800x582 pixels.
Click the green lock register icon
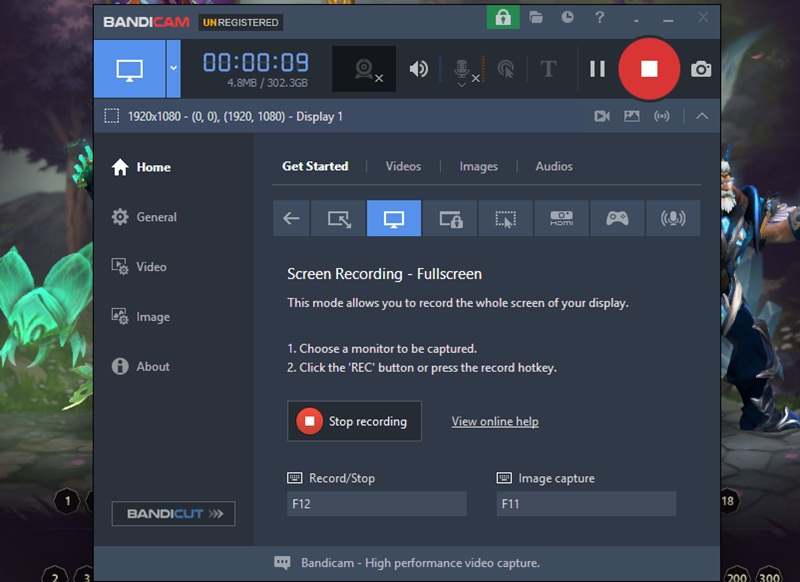503,18
